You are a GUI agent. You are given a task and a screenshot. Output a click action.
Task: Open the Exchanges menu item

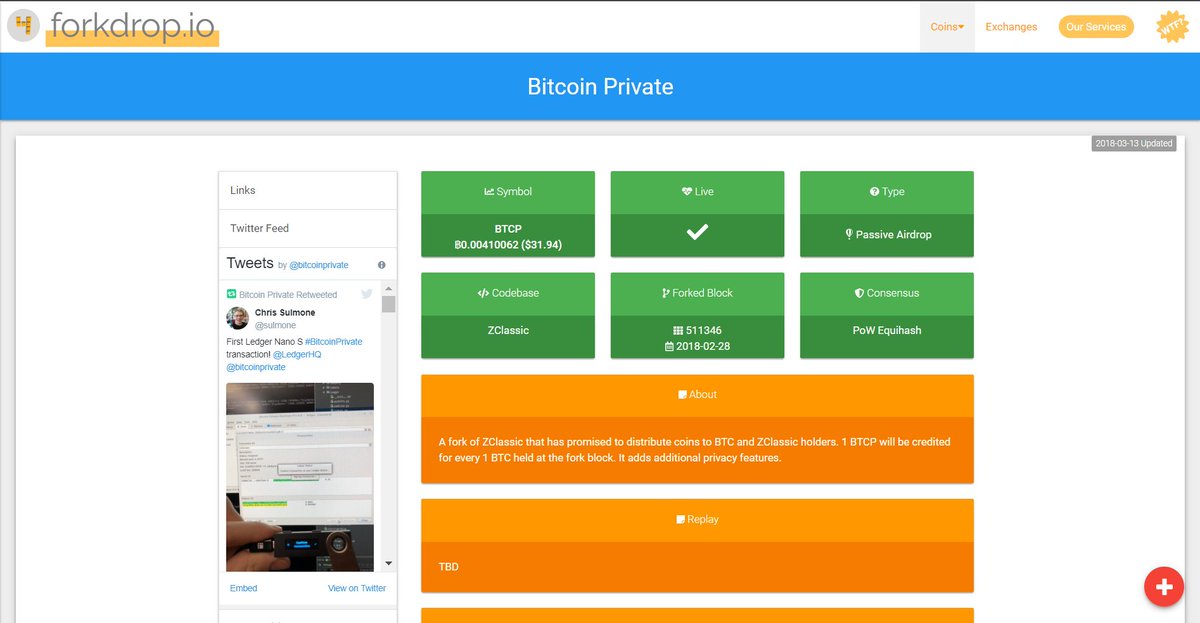tap(1011, 27)
